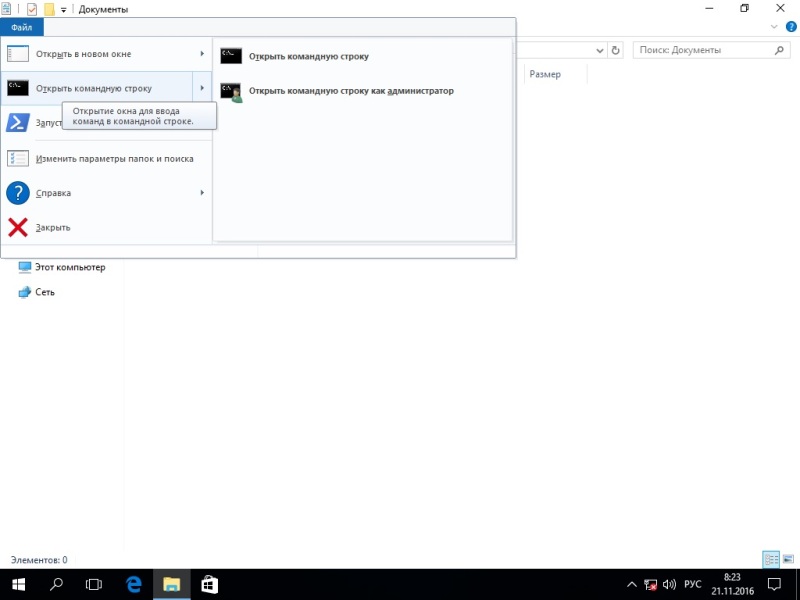The height and width of the screenshot is (600, 800).
Task: Launch Microsoft Edge from taskbar
Action: point(134,585)
